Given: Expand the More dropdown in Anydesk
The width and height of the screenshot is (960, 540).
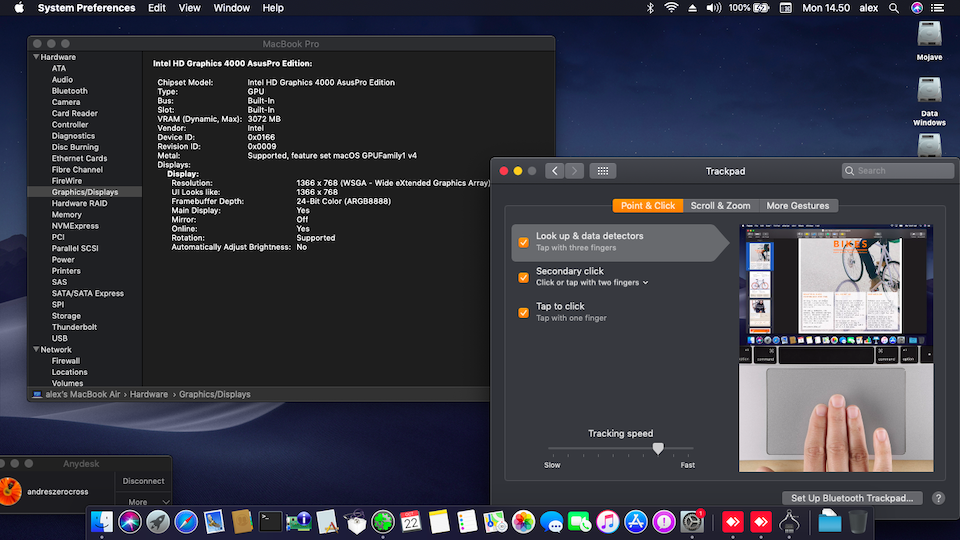Looking at the screenshot, I should 145,502.
